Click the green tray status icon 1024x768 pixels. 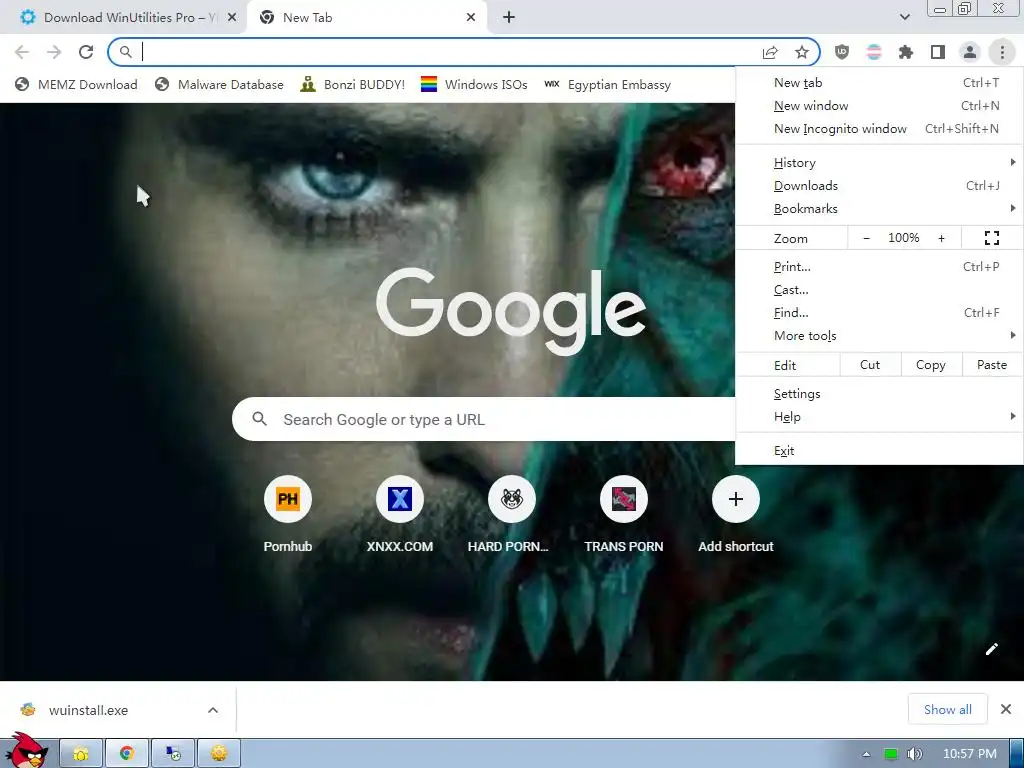tap(891, 754)
